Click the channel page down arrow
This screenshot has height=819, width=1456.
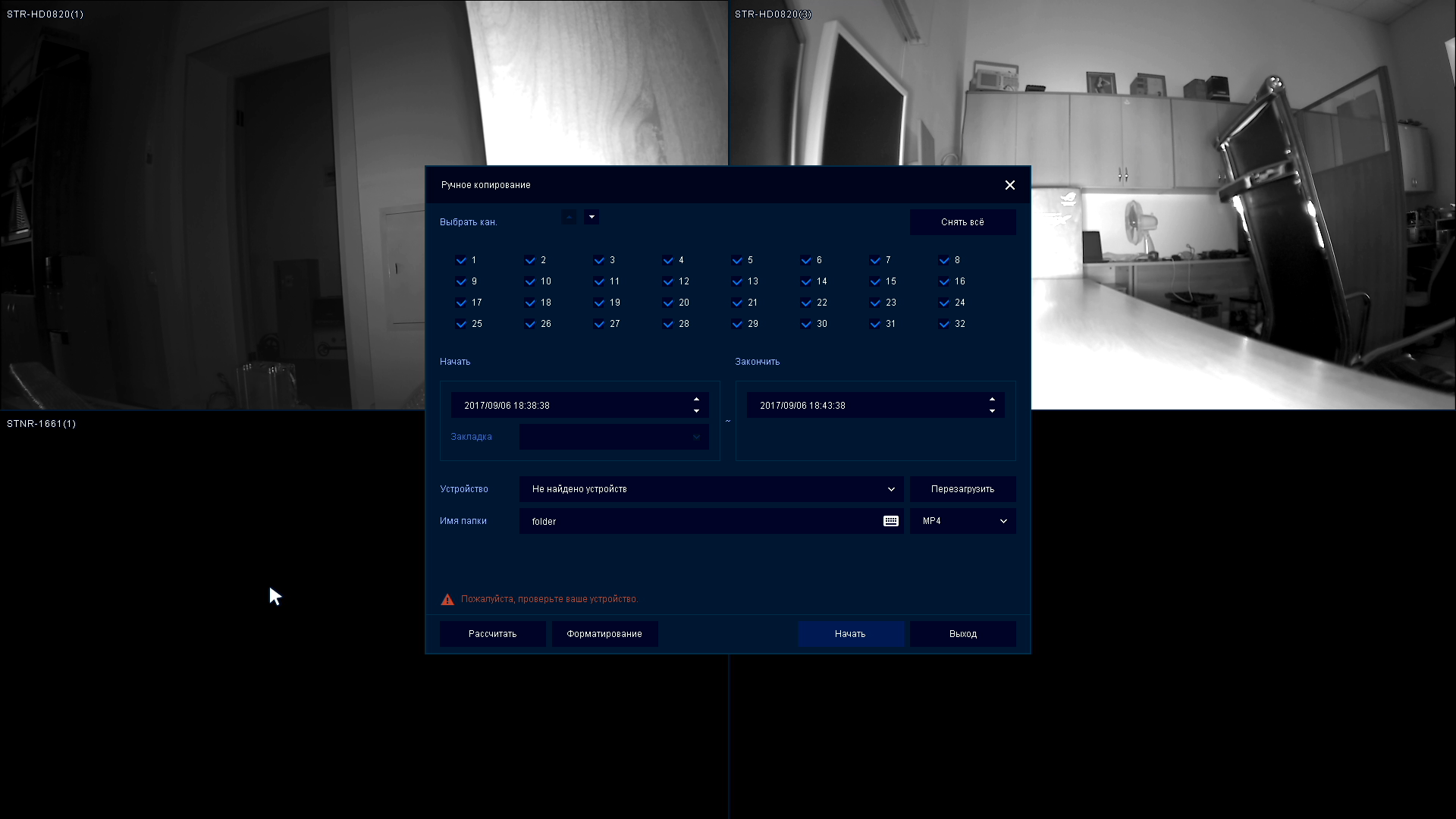click(x=591, y=217)
